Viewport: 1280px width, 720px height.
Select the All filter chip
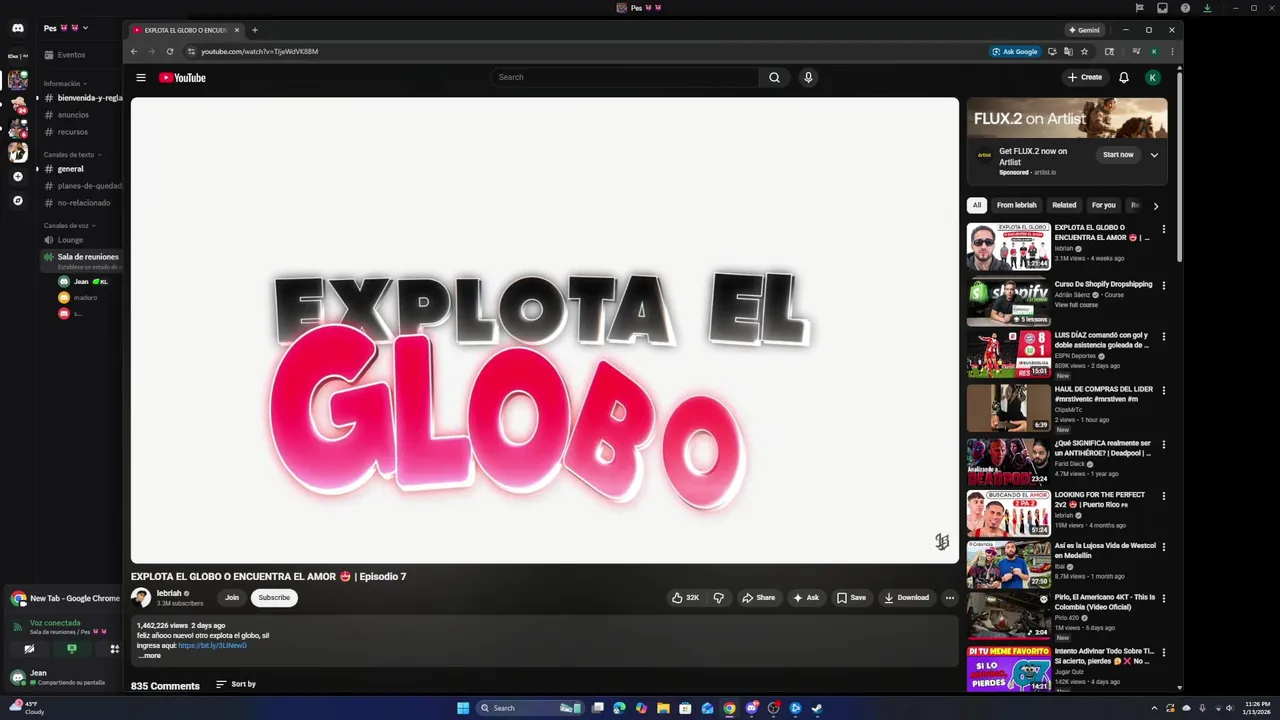pos(977,205)
